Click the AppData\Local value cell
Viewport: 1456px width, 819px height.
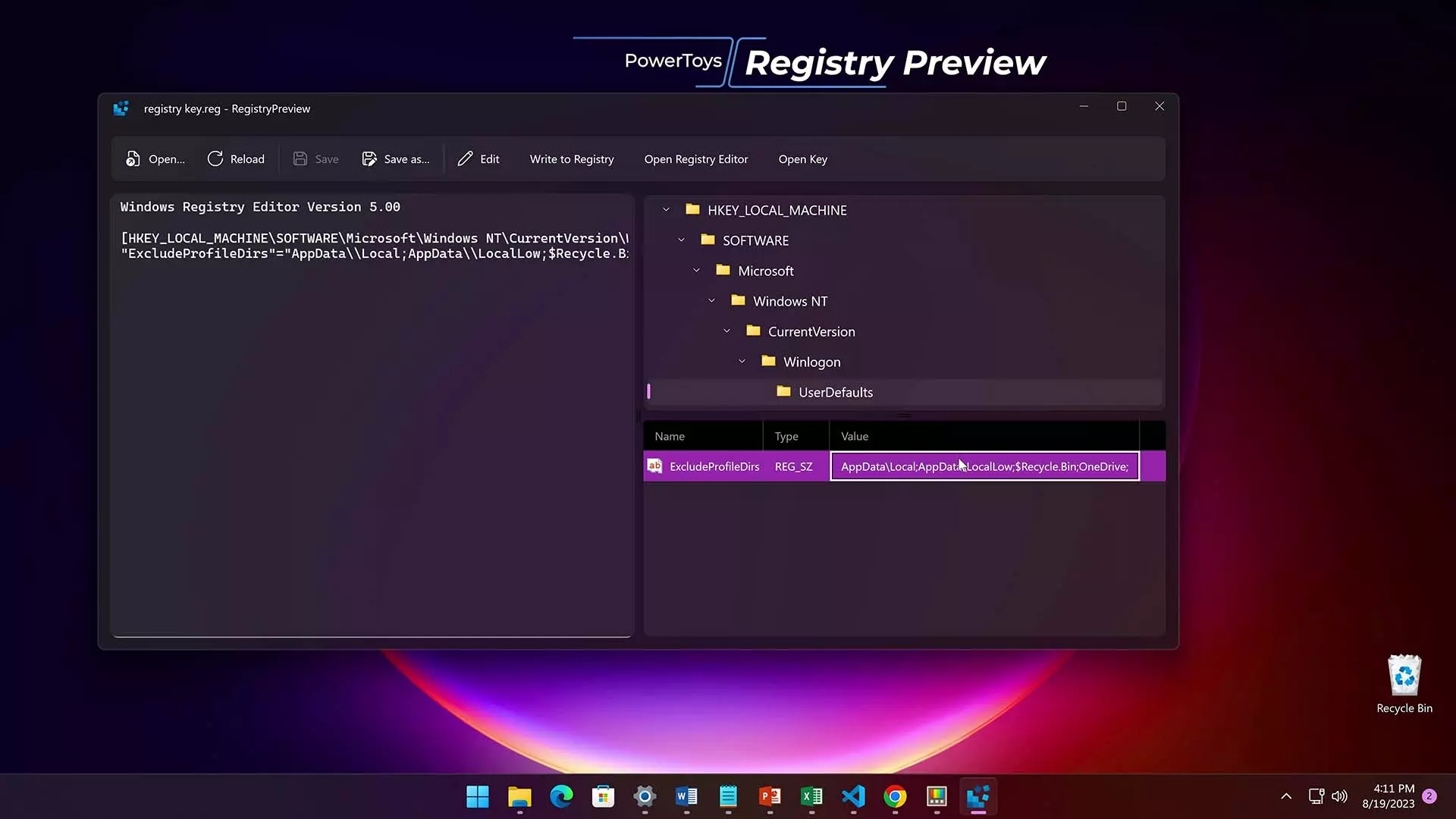(984, 466)
